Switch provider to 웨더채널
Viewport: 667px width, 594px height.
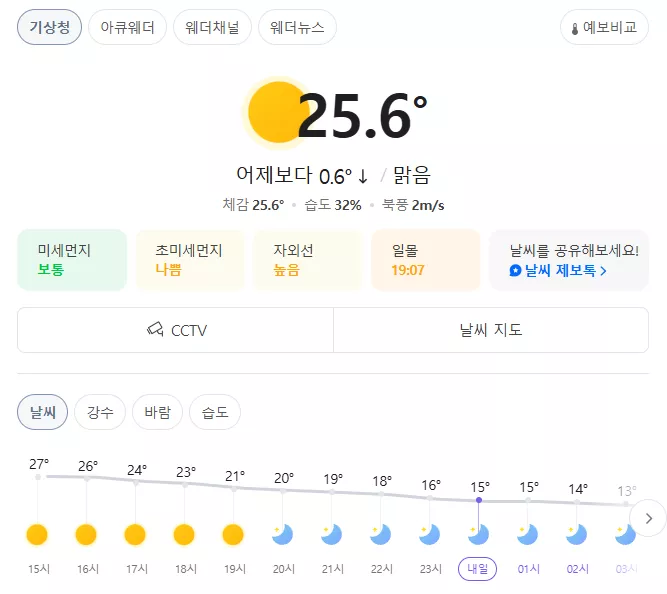coord(212,27)
